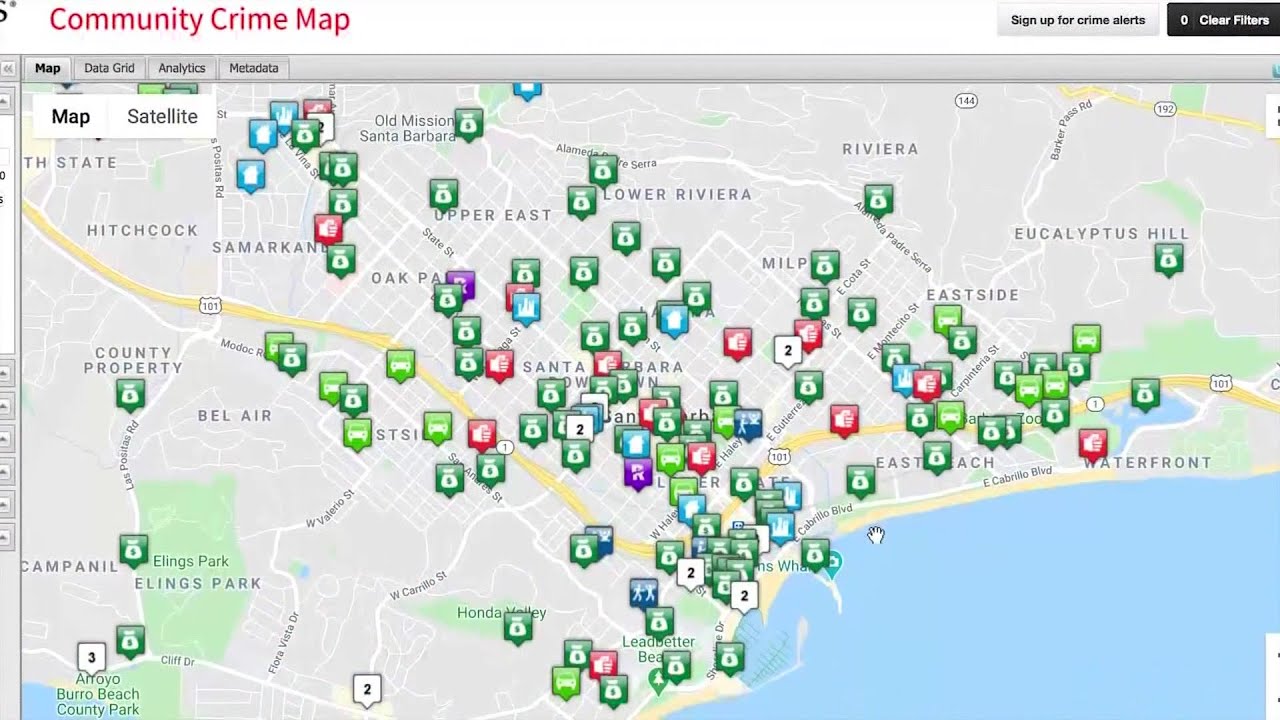Collapse the left sidebar with double-chevron button
The image size is (1280, 720).
(8, 68)
